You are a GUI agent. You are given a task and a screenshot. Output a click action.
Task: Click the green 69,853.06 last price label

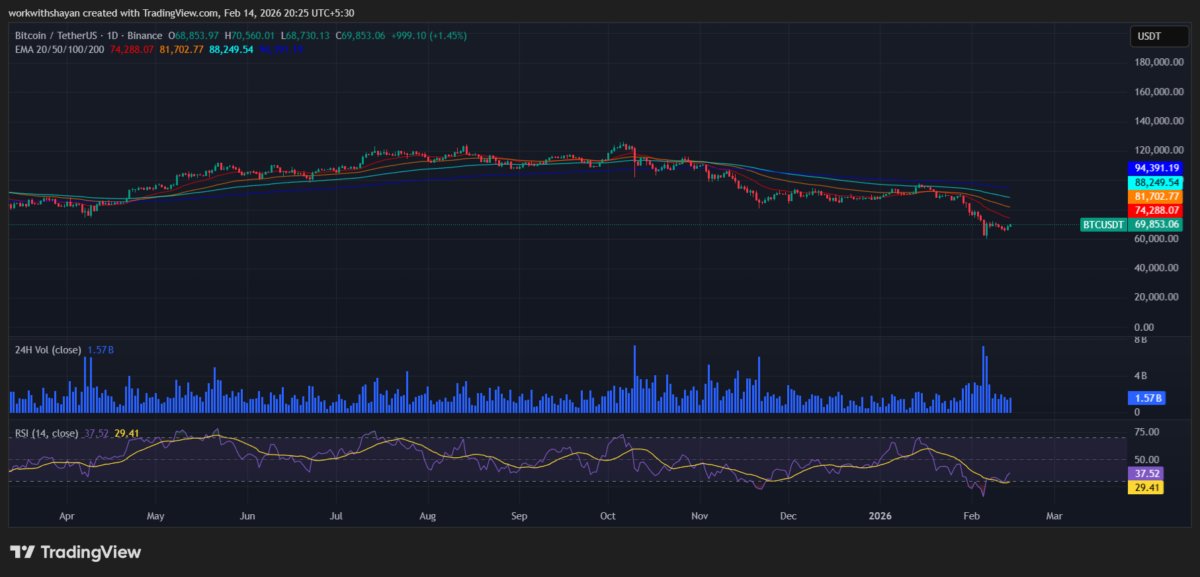[1157, 226]
